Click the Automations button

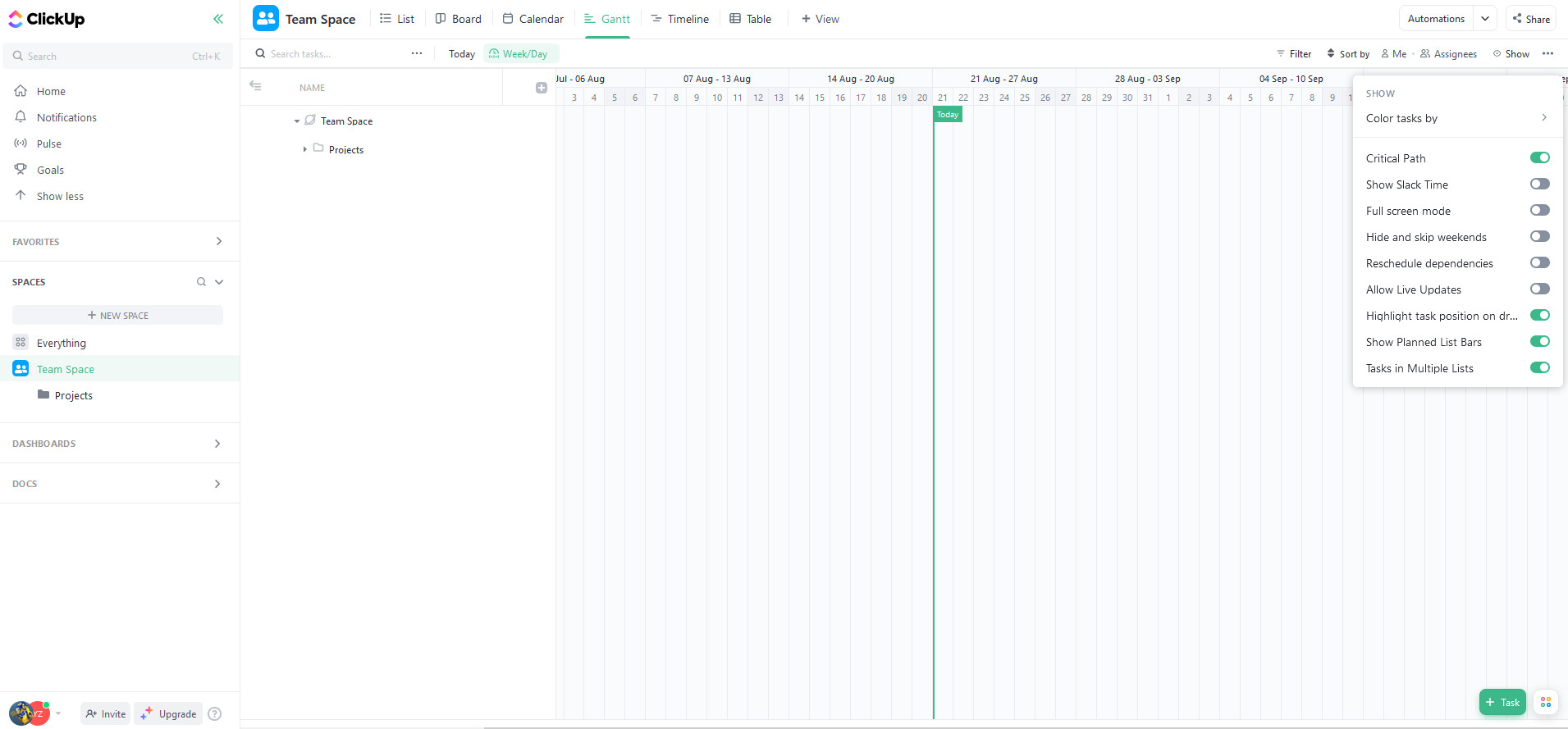[x=1436, y=18]
